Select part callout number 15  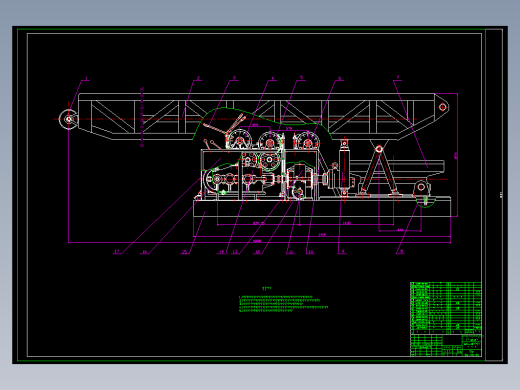point(185,252)
